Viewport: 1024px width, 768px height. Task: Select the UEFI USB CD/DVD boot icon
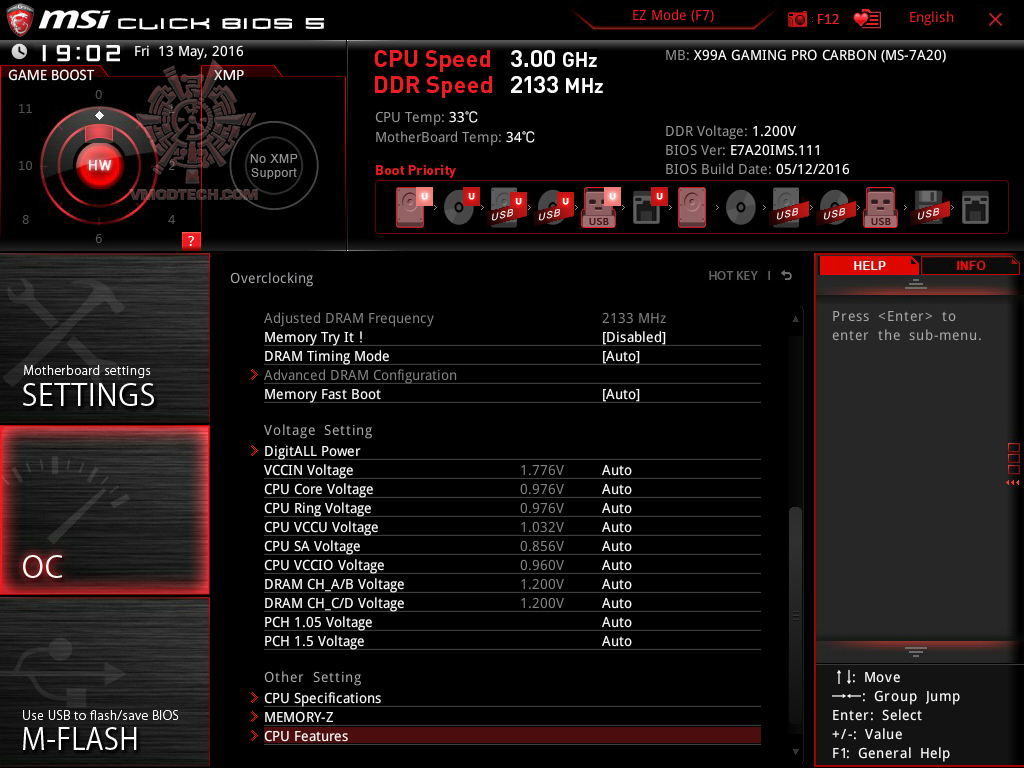554,207
